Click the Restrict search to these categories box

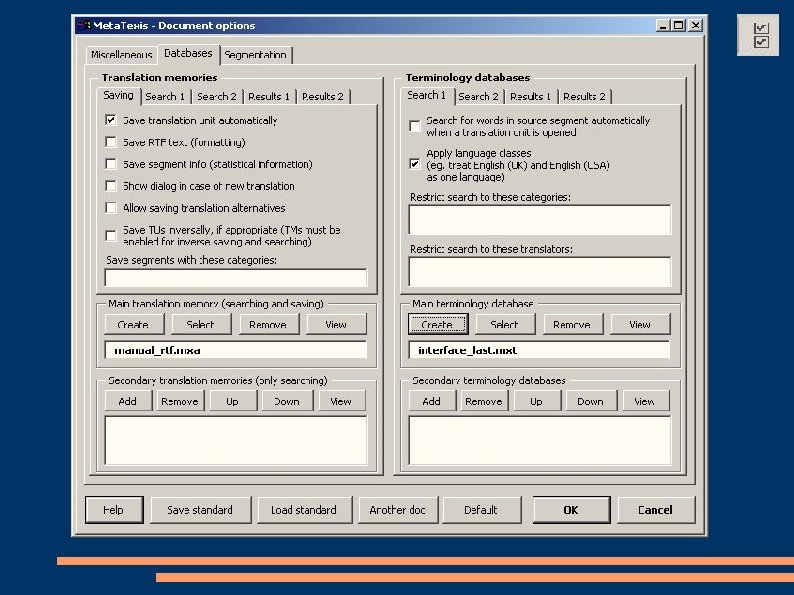[540, 220]
